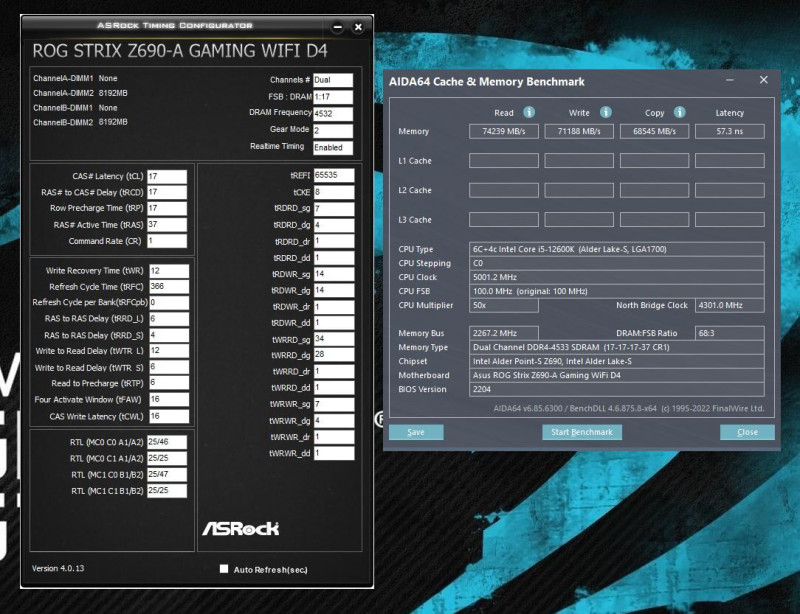800x614 pixels.
Task: Select the FSB : DRAM ratio field
Action: pyautogui.click(x=333, y=97)
